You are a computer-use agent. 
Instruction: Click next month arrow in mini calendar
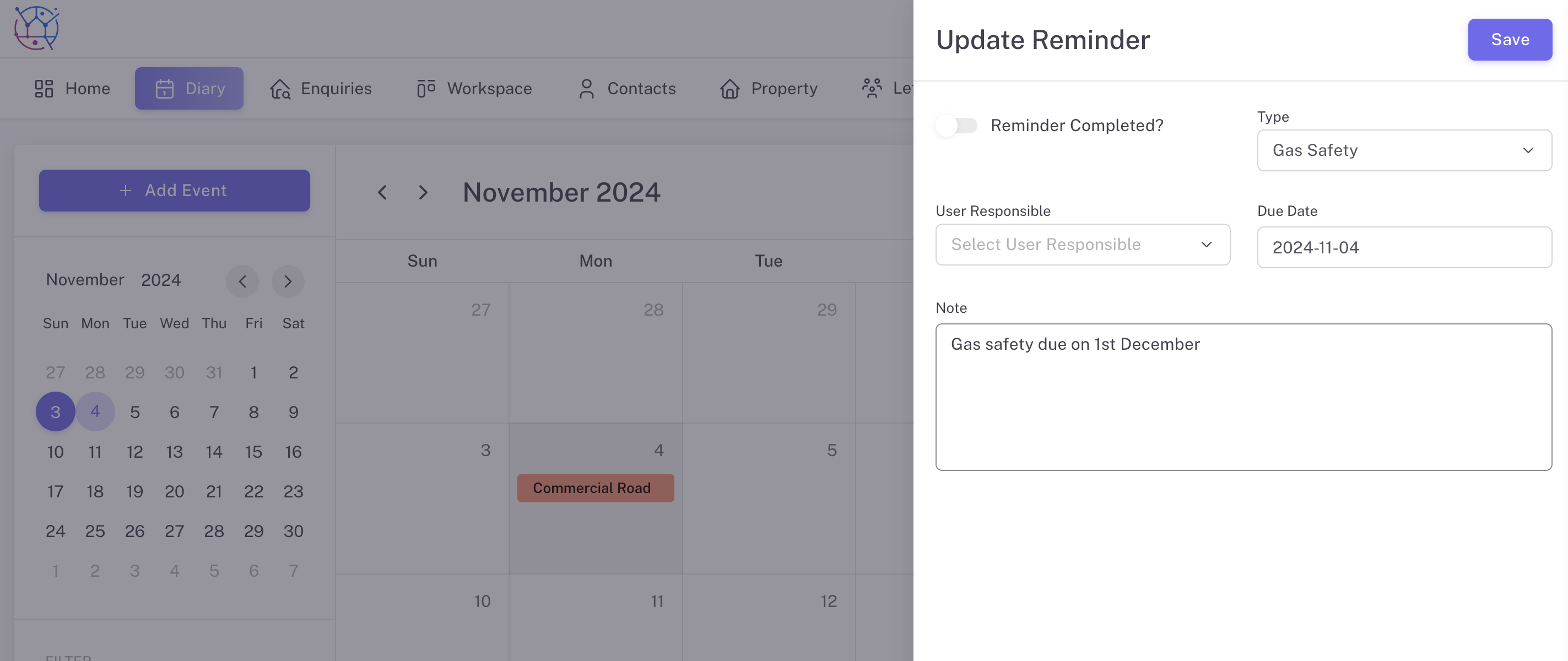coord(288,281)
